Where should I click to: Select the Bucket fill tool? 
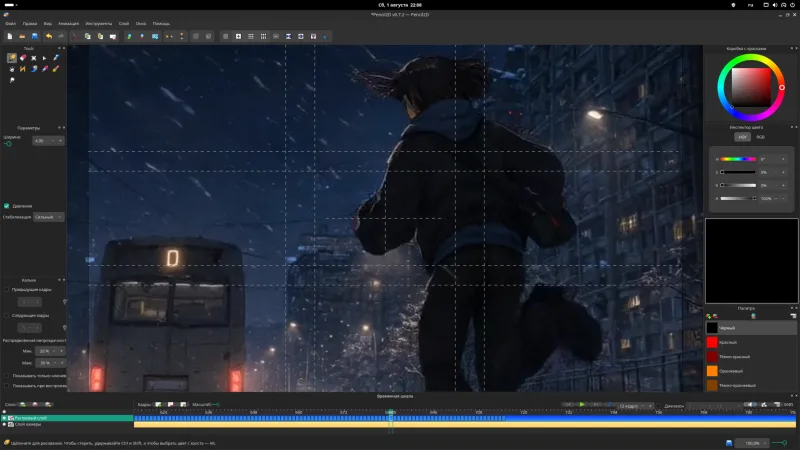tap(34, 69)
